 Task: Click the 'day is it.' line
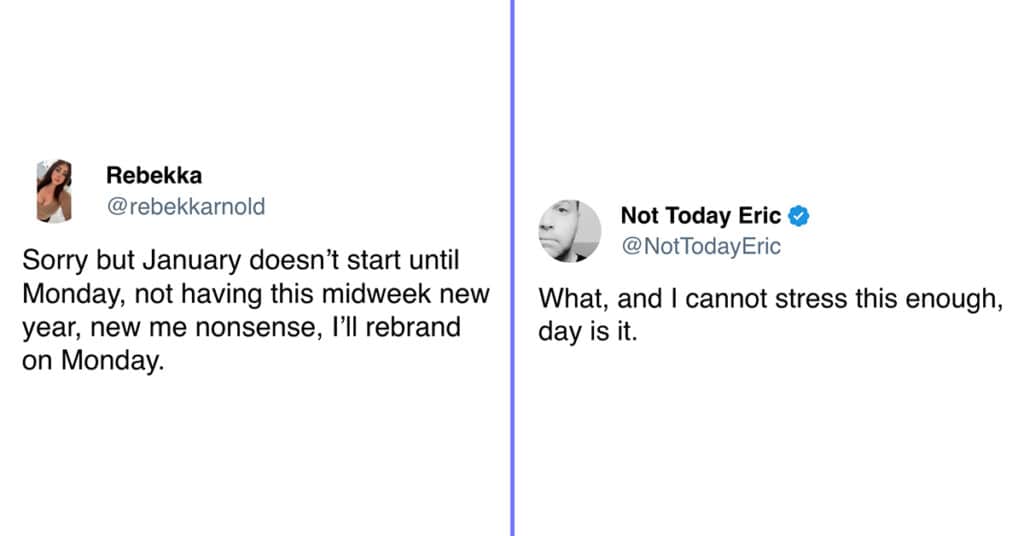pos(588,332)
